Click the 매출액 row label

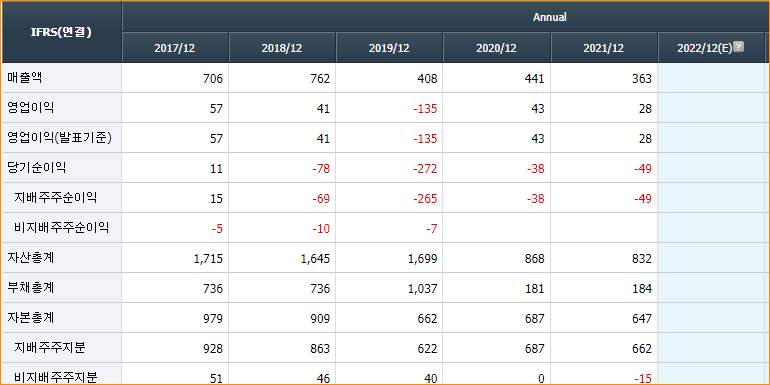point(24,78)
